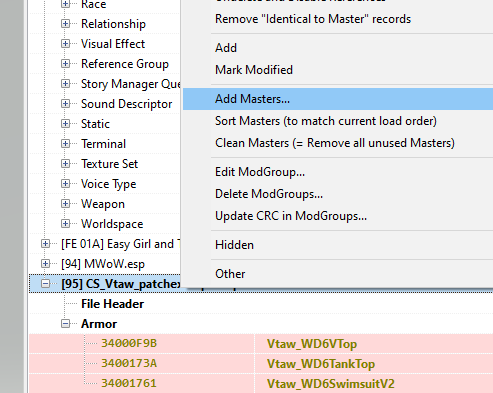Click the Vtaw_WD6VTop editor ID
Image resolution: width=493 pixels, height=393 pixels.
(x=312, y=344)
